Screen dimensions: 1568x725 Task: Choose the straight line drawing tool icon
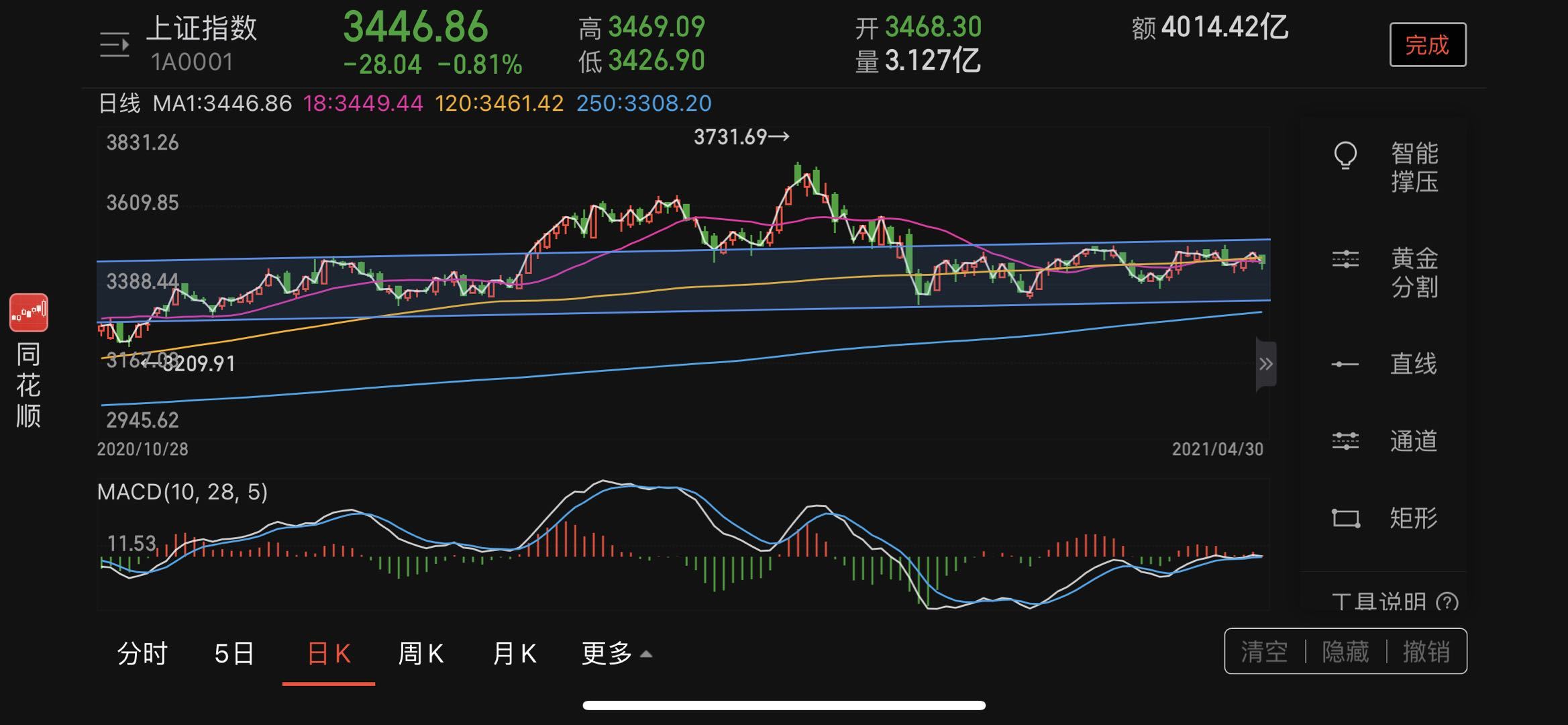click(1345, 365)
